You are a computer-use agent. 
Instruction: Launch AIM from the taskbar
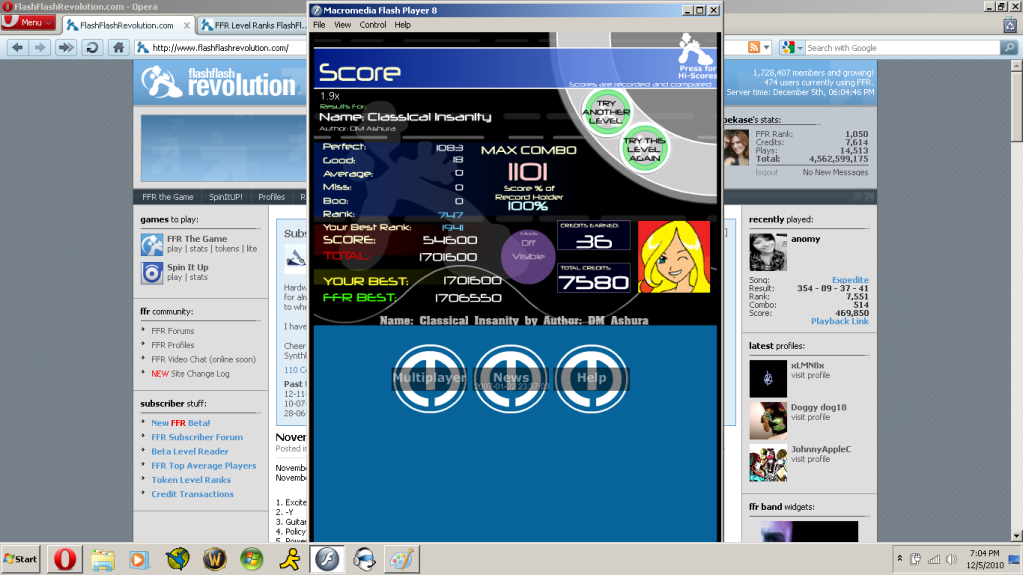pyautogui.click(x=289, y=558)
